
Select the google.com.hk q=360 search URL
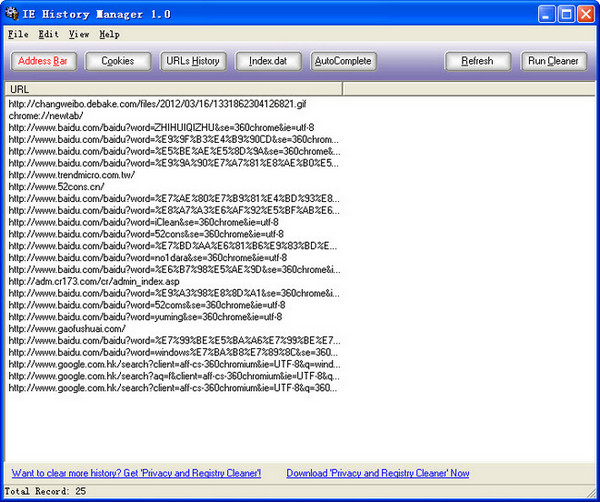point(173,388)
